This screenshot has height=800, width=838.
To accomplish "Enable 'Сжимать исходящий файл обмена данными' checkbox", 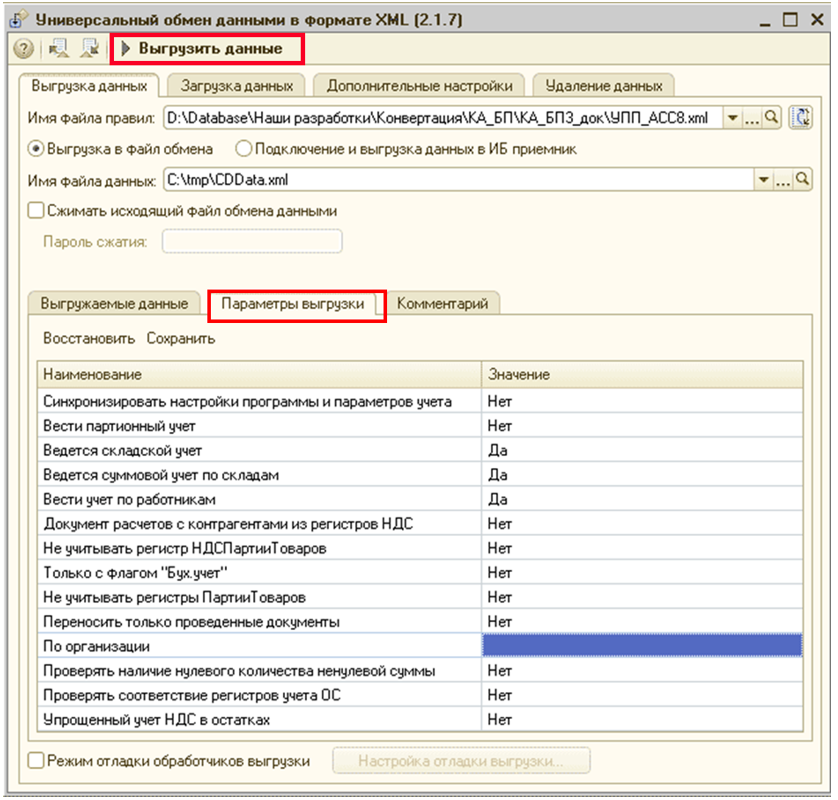I will click(37, 211).
